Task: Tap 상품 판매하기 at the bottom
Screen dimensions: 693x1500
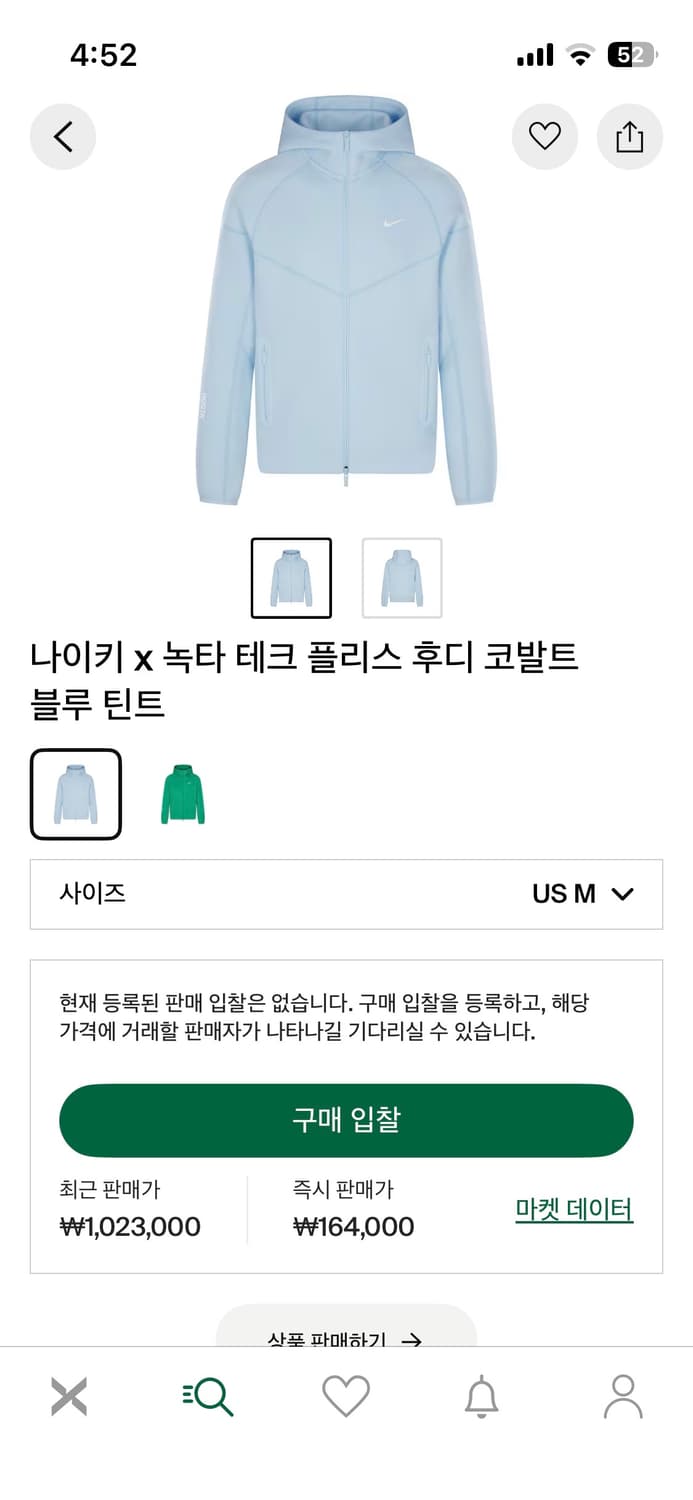Action: pos(346,1341)
